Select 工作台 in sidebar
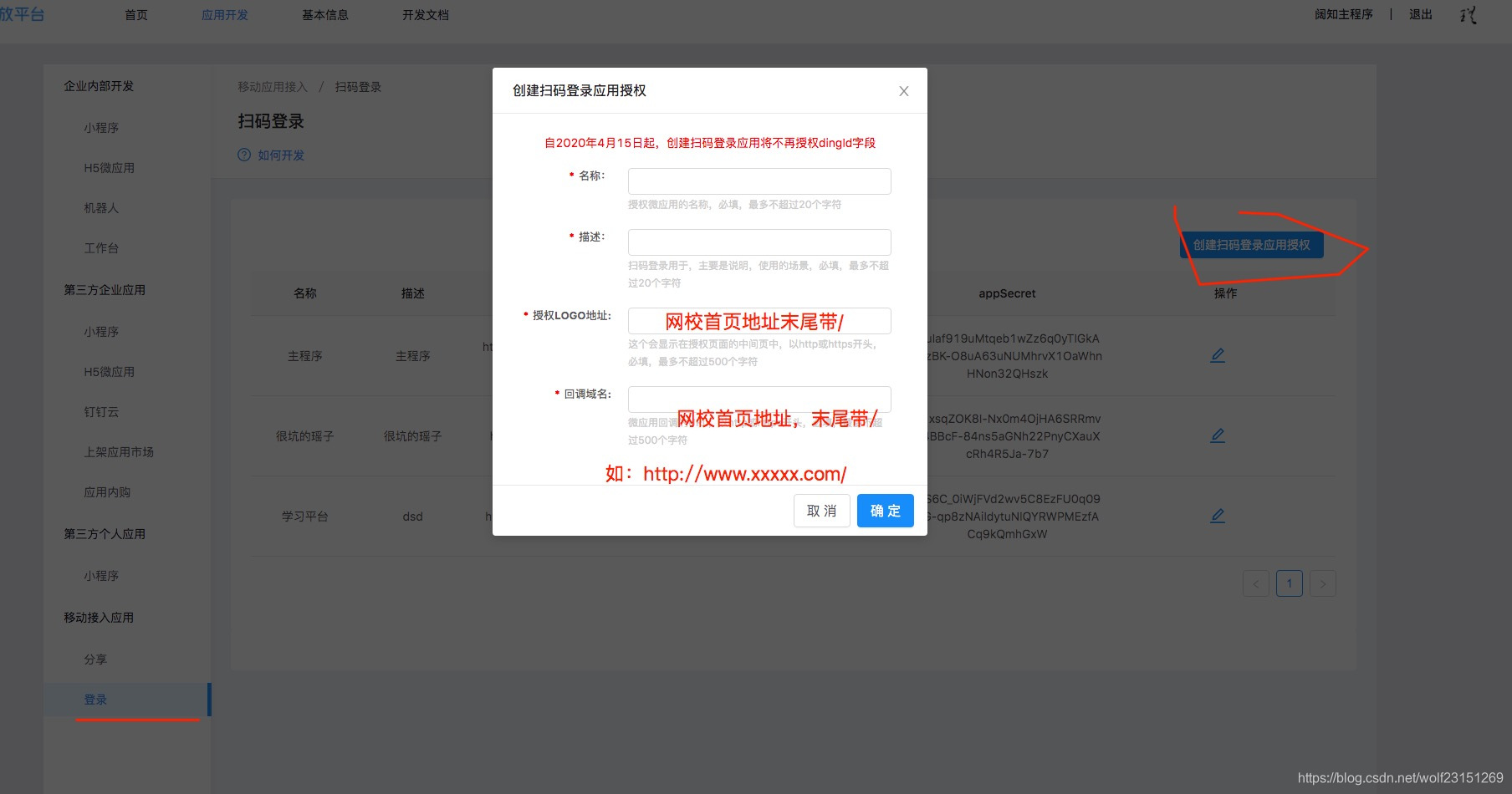Image resolution: width=1512 pixels, height=794 pixels. point(101,248)
